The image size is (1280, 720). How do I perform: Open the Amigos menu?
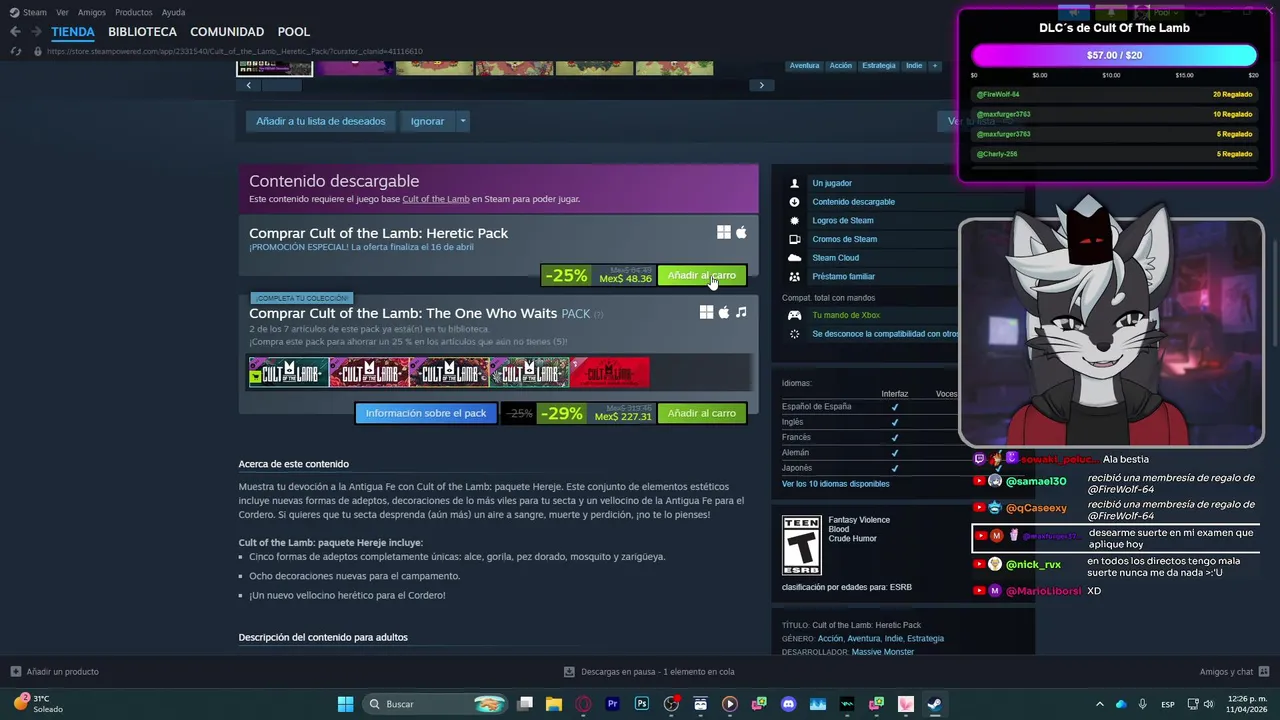click(x=92, y=12)
